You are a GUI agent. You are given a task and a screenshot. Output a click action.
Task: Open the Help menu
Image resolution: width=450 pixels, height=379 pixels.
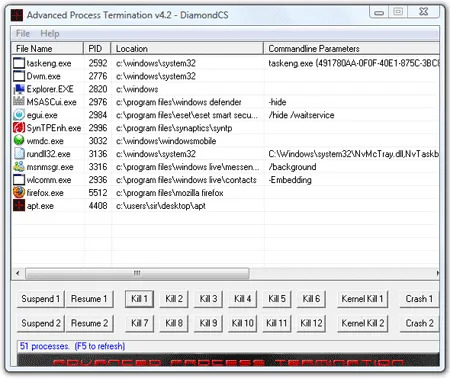coord(50,34)
